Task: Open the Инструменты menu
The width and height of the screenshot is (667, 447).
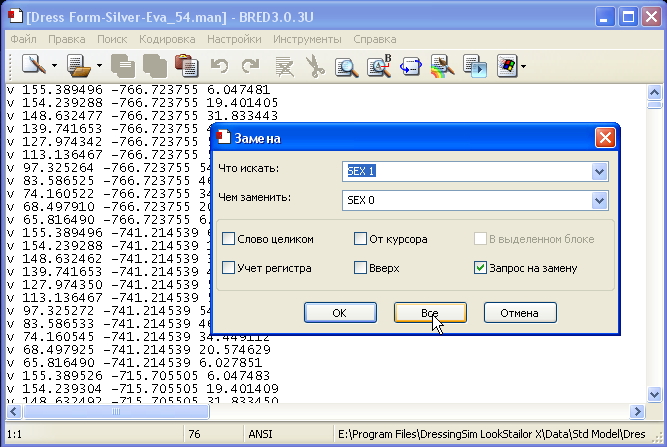Action: coord(307,39)
